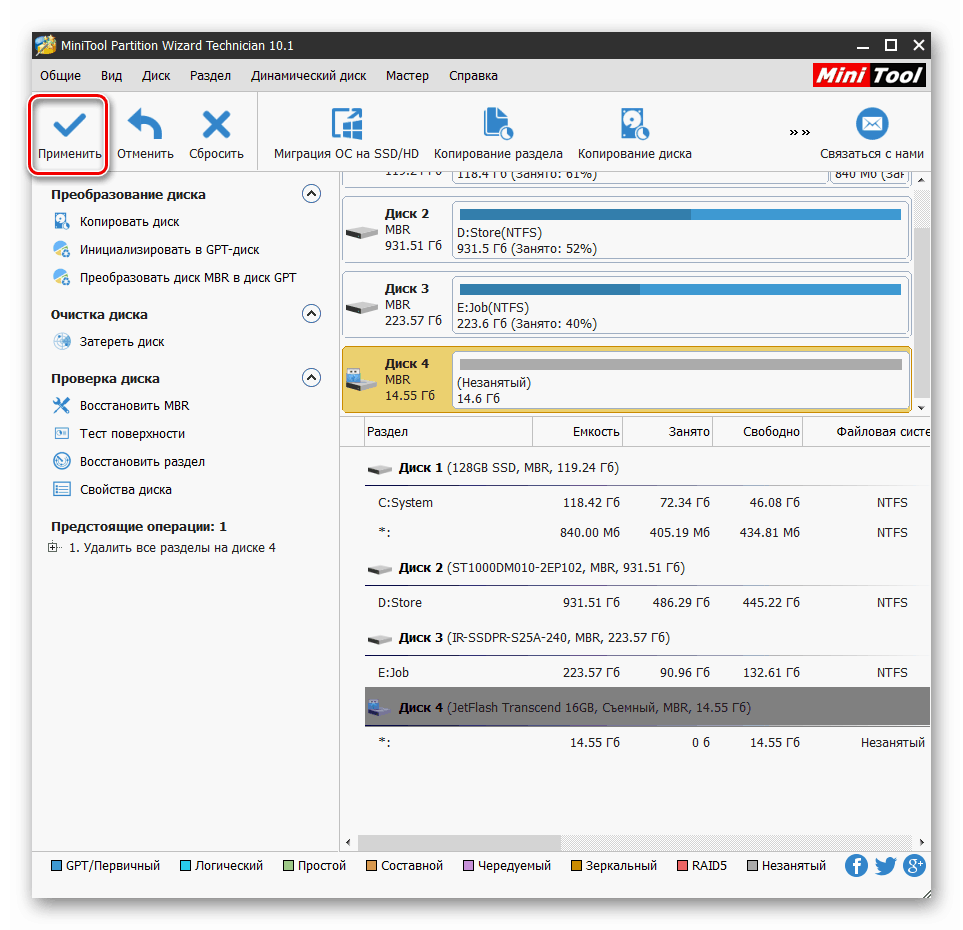Select Диск 4 JetFlash Transcend row
Image resolution: width=963 pixels, height=930 pixels.
pyautogui.click(x=647, y=707)
